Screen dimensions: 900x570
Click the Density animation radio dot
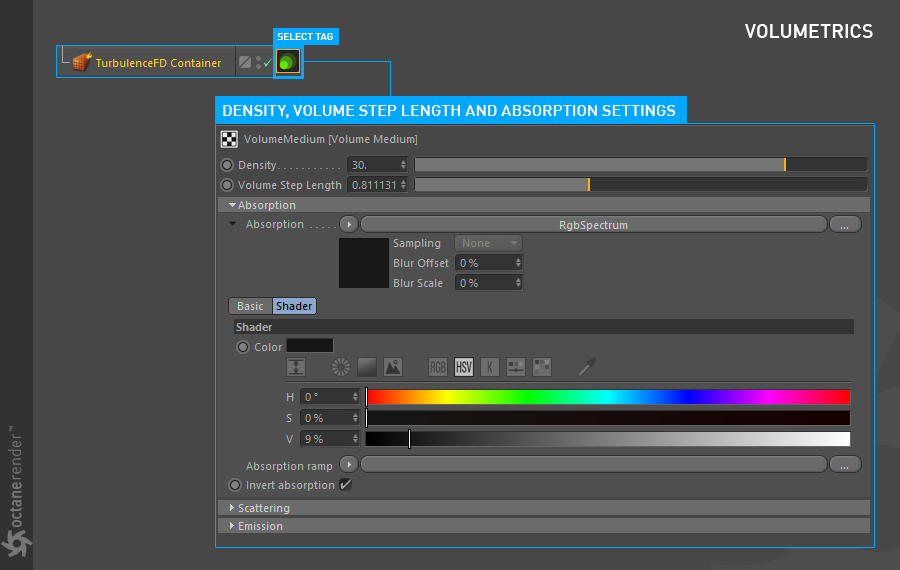point(227,165)
